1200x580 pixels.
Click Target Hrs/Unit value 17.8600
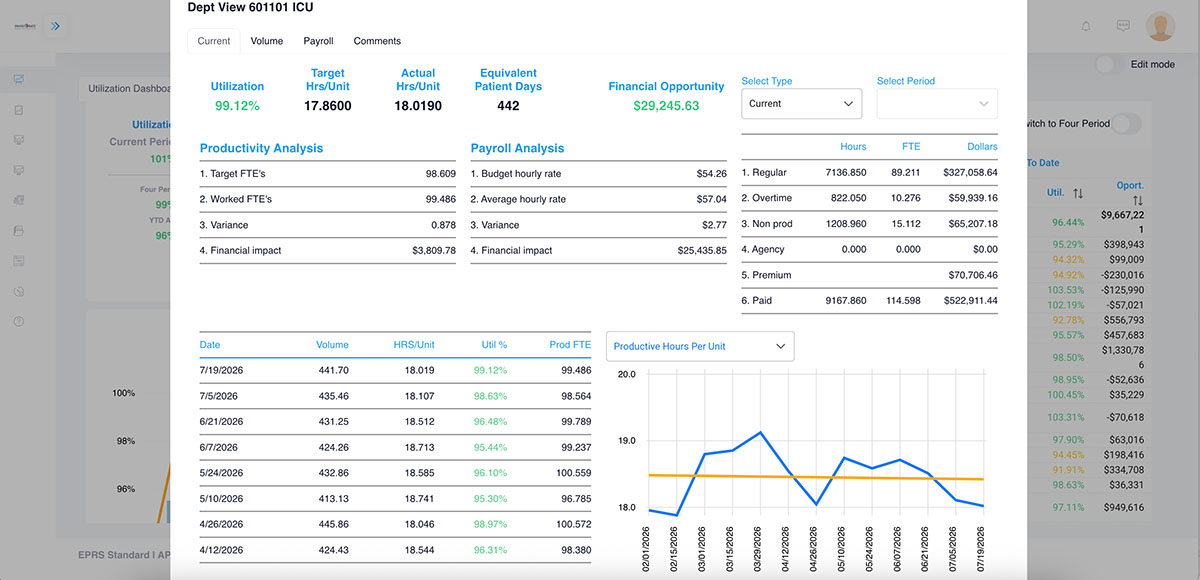point(328,106)
